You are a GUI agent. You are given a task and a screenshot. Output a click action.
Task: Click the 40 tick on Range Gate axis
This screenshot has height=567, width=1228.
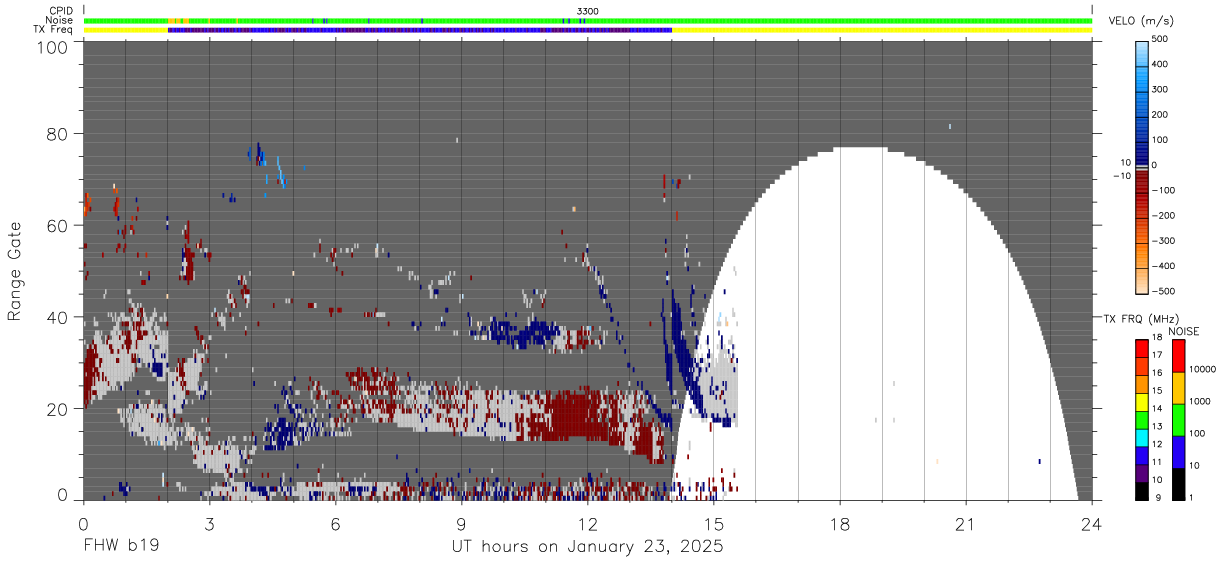pos(57,317)
